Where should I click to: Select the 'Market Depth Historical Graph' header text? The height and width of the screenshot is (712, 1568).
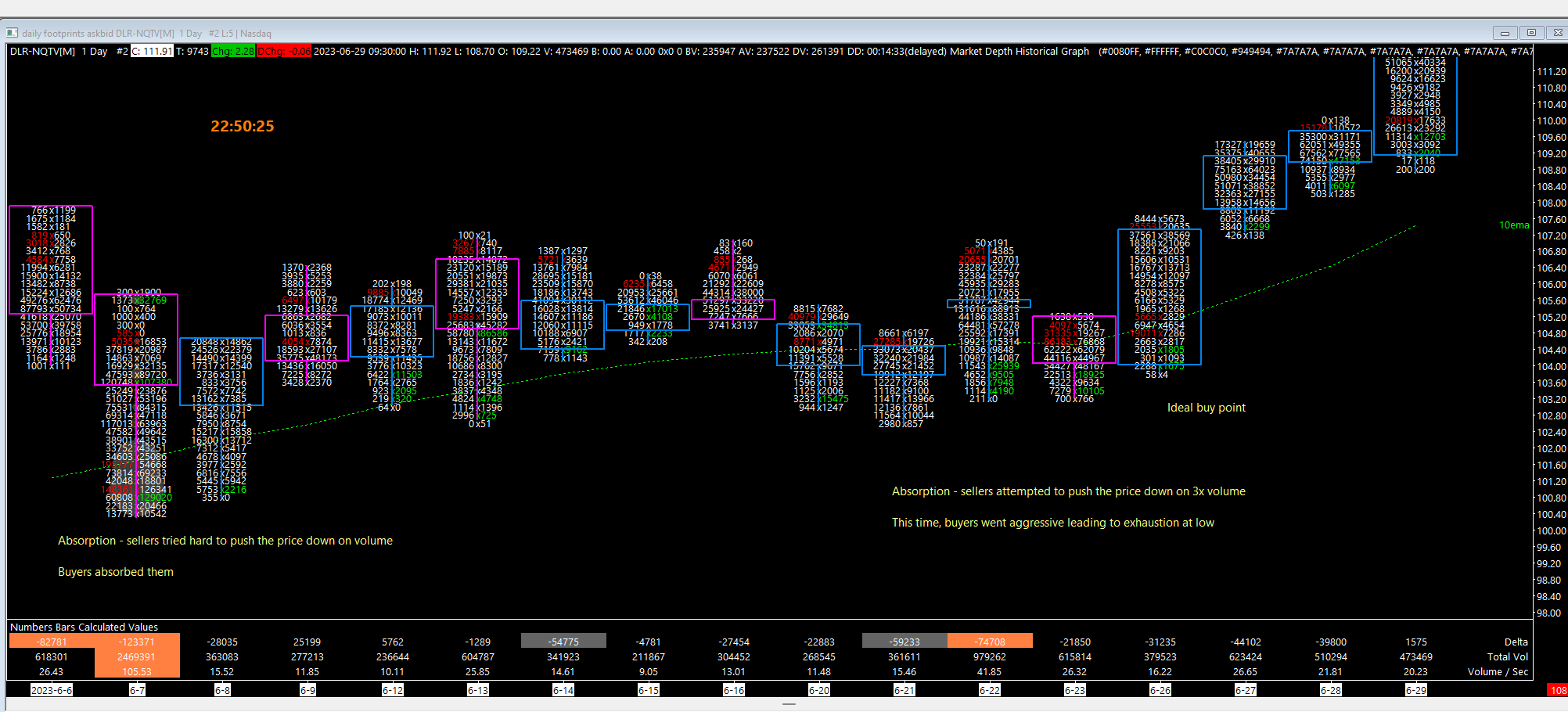coord(1019,51)
